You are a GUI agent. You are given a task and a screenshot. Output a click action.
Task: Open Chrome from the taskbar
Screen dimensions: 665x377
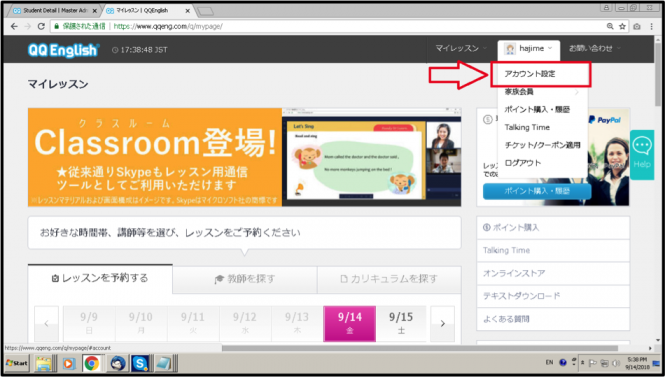[x=91, y=363]
